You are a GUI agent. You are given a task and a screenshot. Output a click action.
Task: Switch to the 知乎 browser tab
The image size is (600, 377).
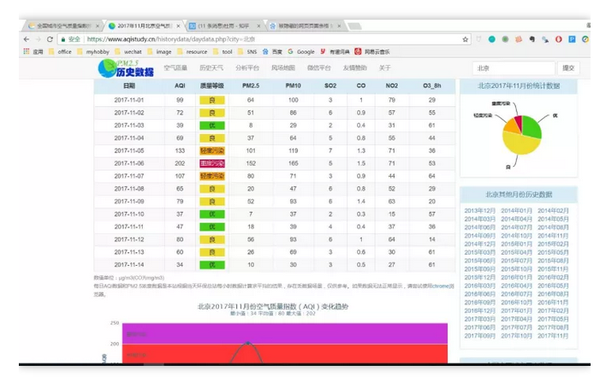pos(224,26)
